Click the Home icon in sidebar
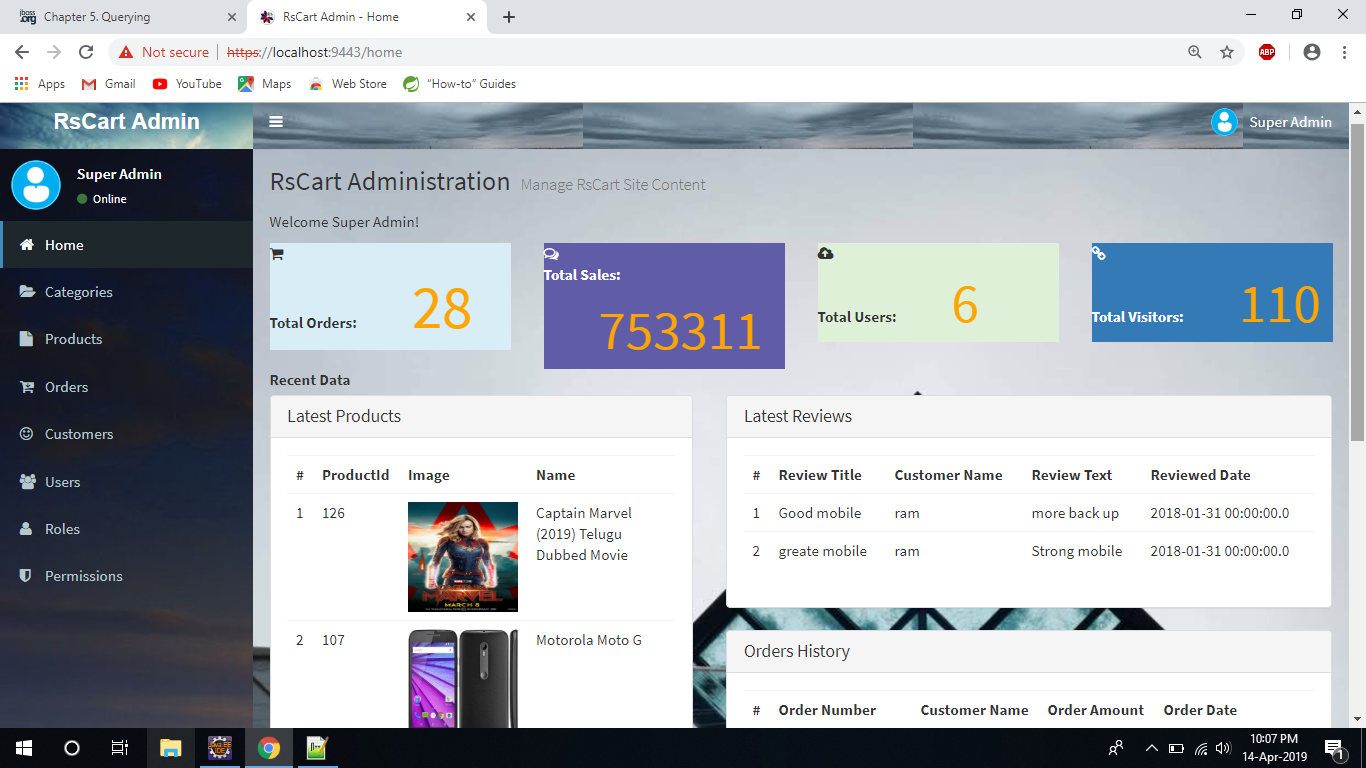The height and width of the screenshot is (768, 1366). coord(27,245)
